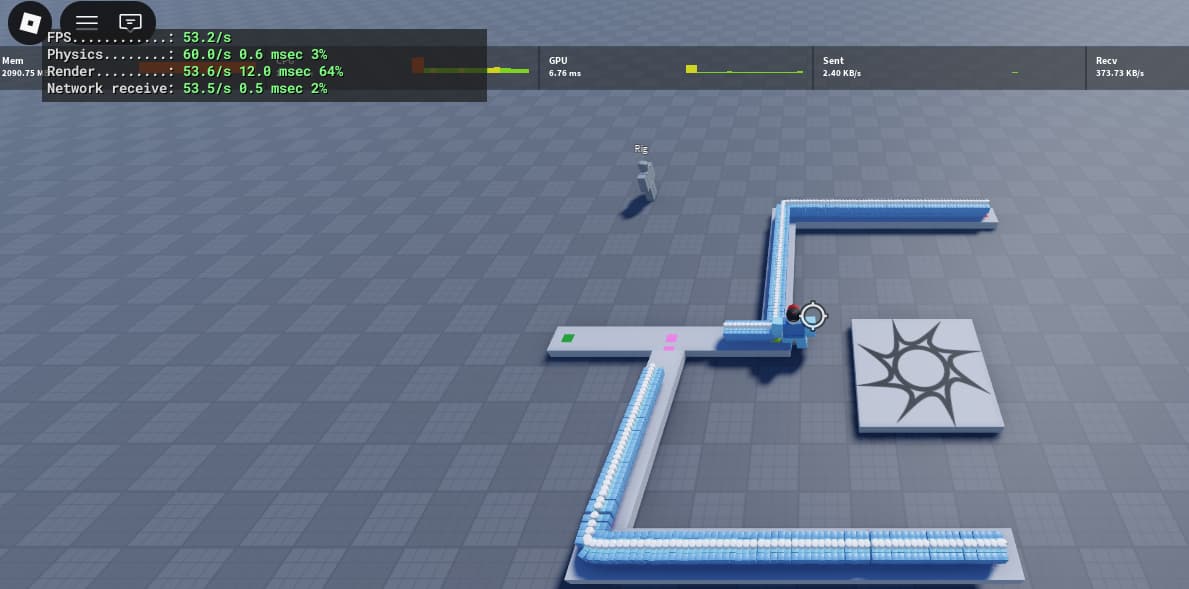Screen dimensions: 1189x589
Task: Click the red ball near the crosshair
Action: tap(793, 311)
